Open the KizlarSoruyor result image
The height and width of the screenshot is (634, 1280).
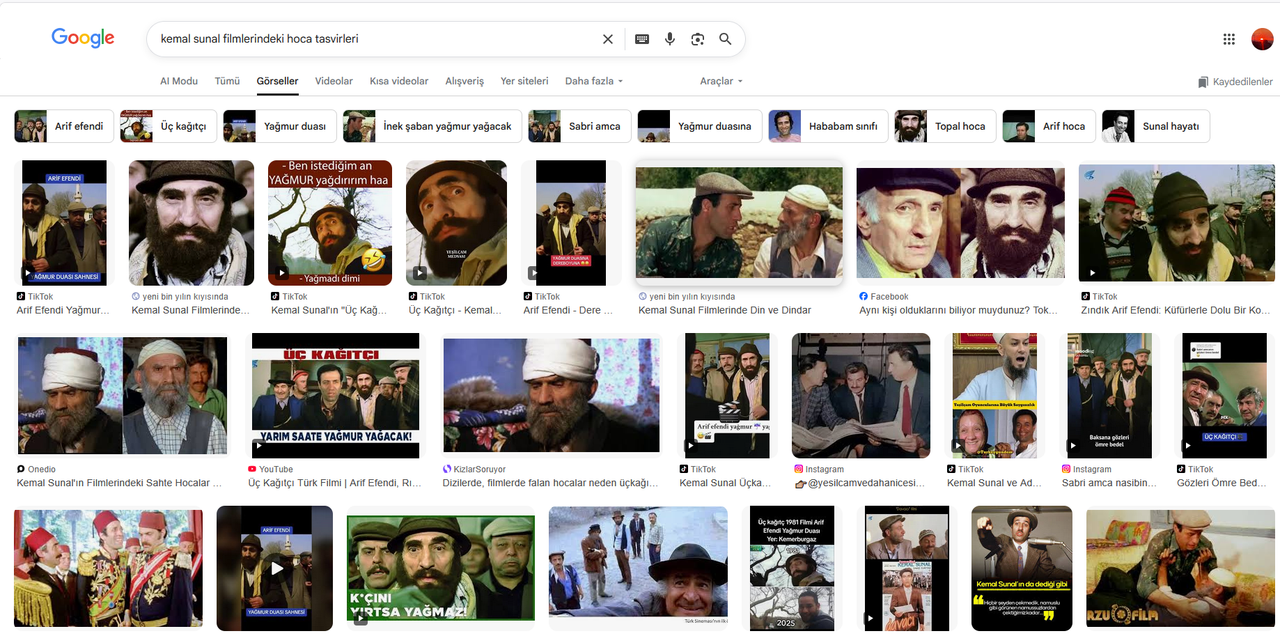pyautogui.click(x=551, y=395)
